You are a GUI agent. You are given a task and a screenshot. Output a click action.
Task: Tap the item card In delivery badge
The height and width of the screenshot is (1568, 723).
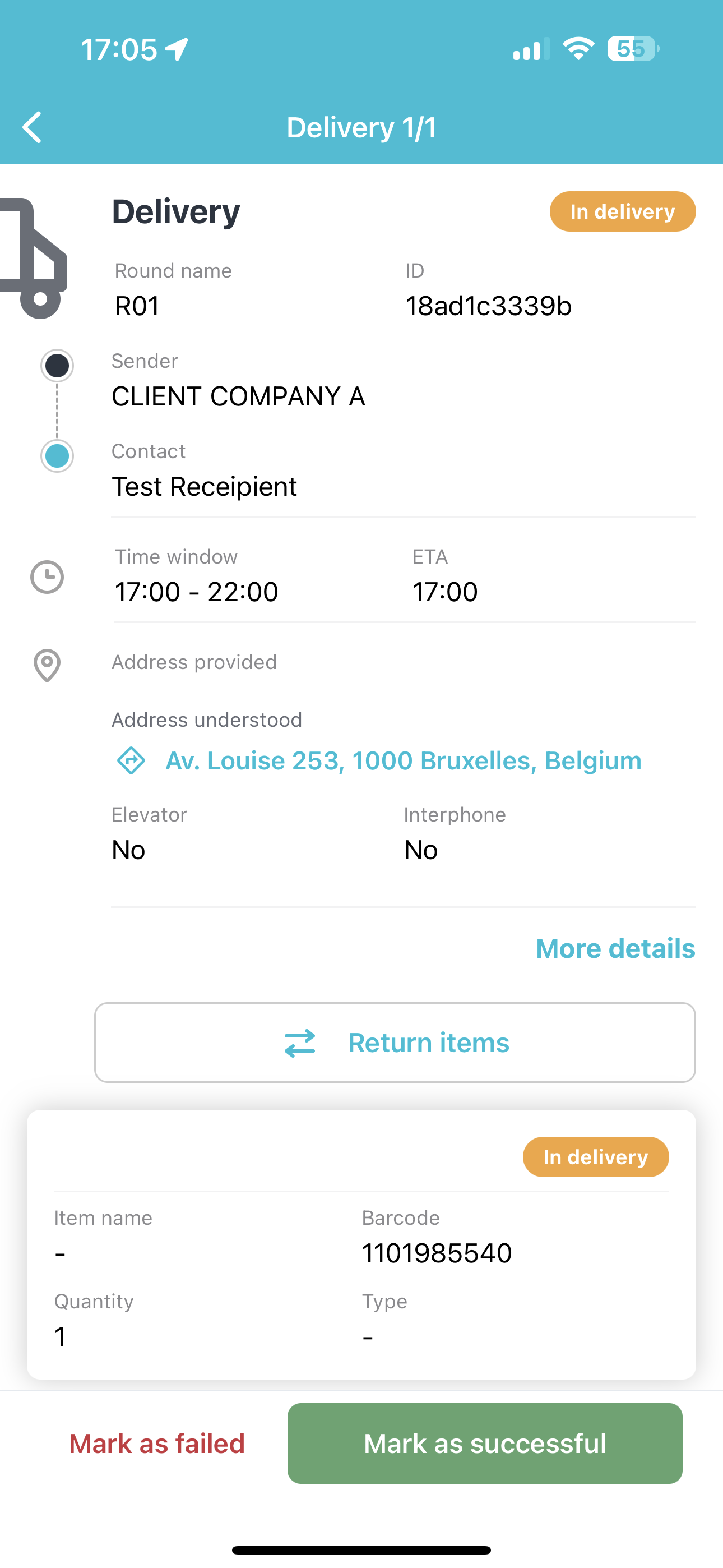click(596, 1156)
